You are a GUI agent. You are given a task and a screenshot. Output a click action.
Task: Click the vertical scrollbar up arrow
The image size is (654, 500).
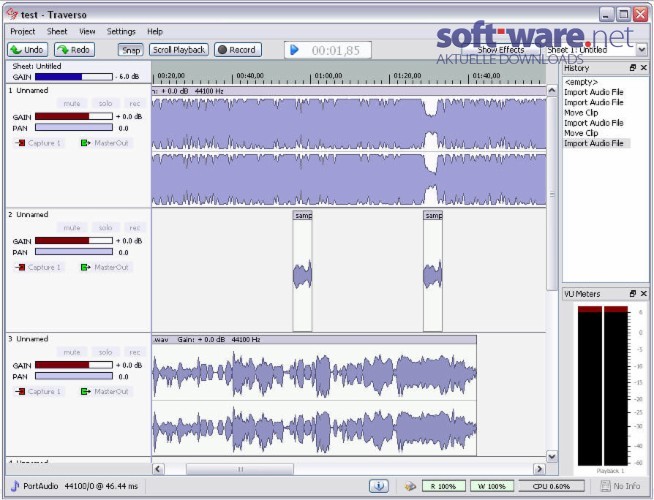pyautogui.click(x=552, y=90)
